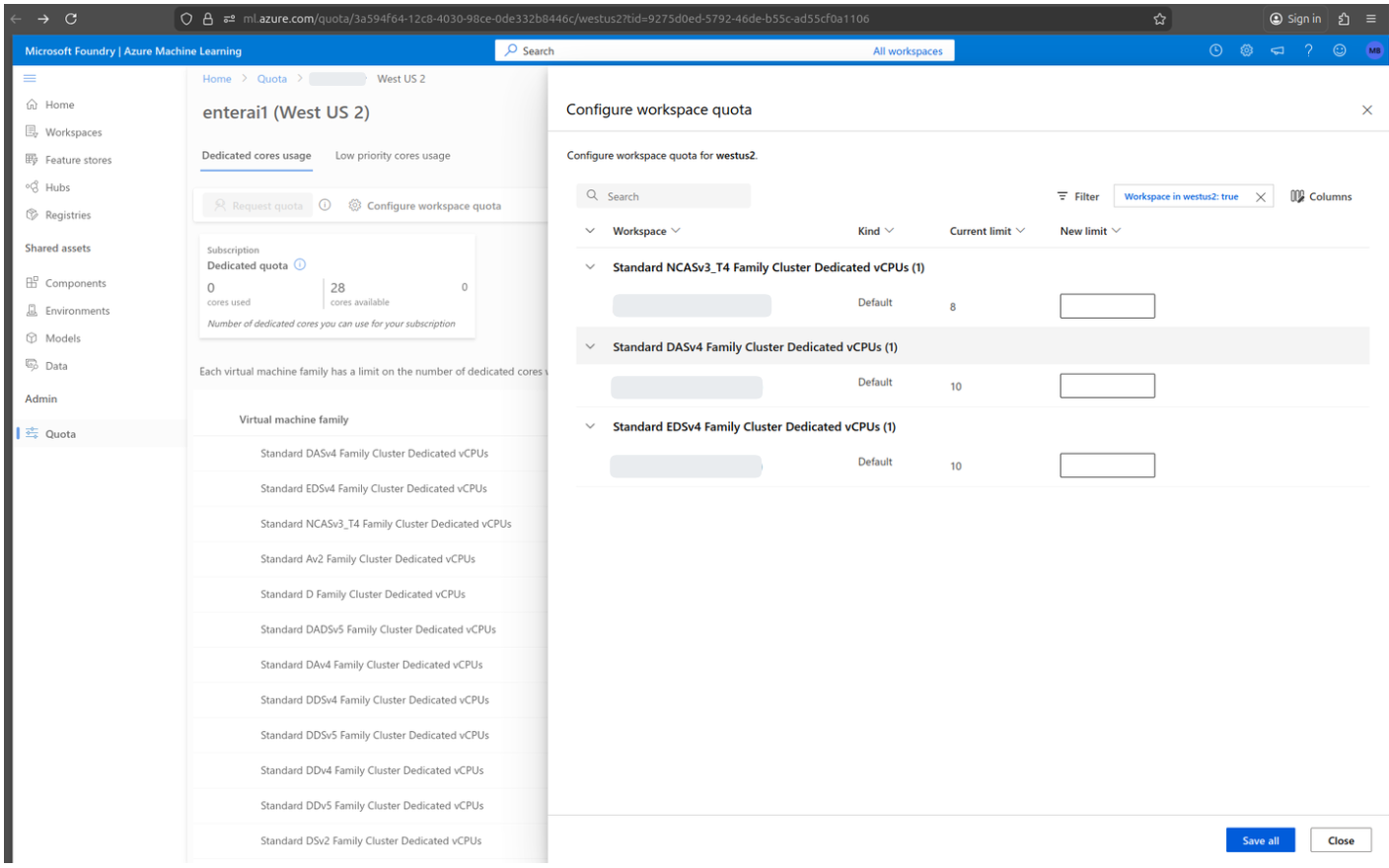The width and height of the screenshot is (1389, 868).
Task: Open recent activity clock icon
Action: [1215, 50]
